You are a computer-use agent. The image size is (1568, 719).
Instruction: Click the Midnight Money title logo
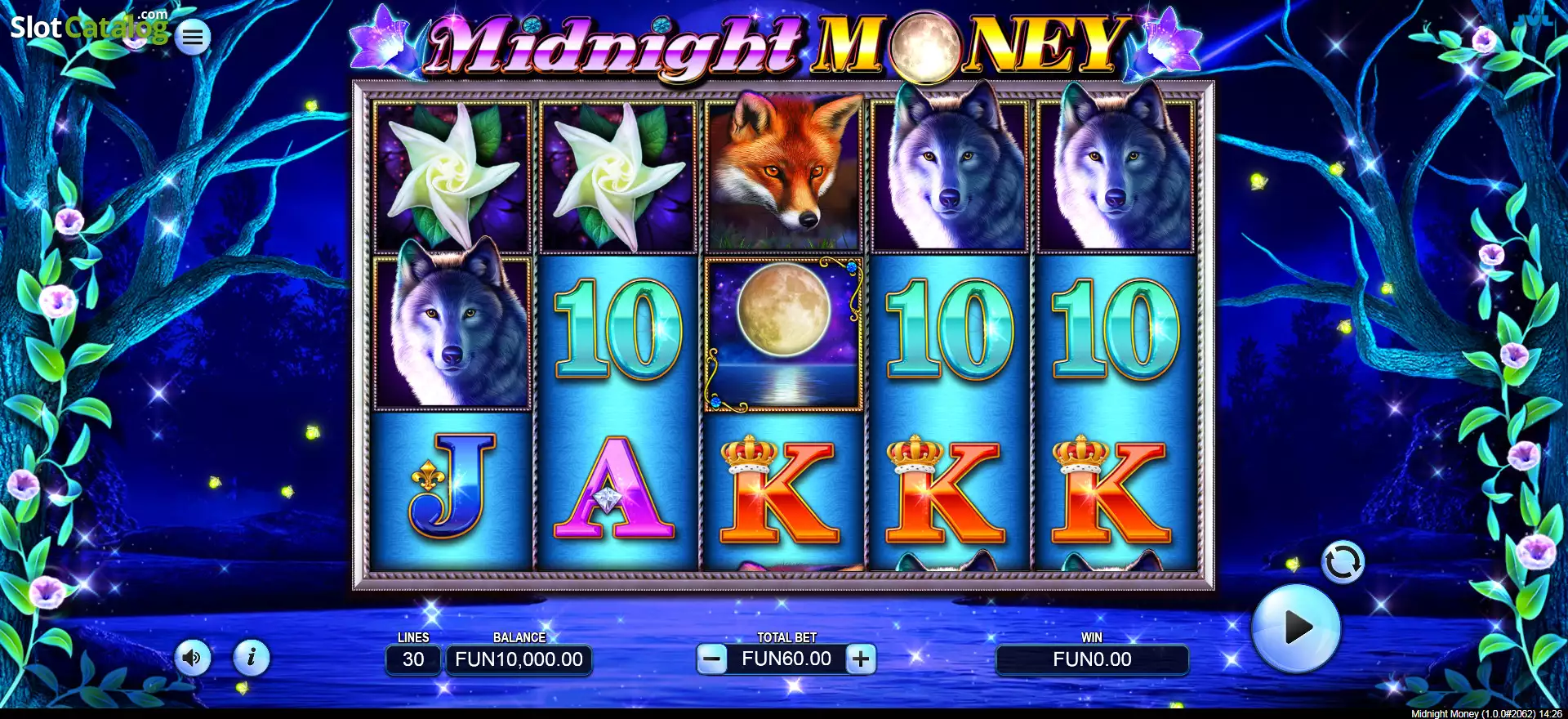pyautogui.click(x=776, y=45)
